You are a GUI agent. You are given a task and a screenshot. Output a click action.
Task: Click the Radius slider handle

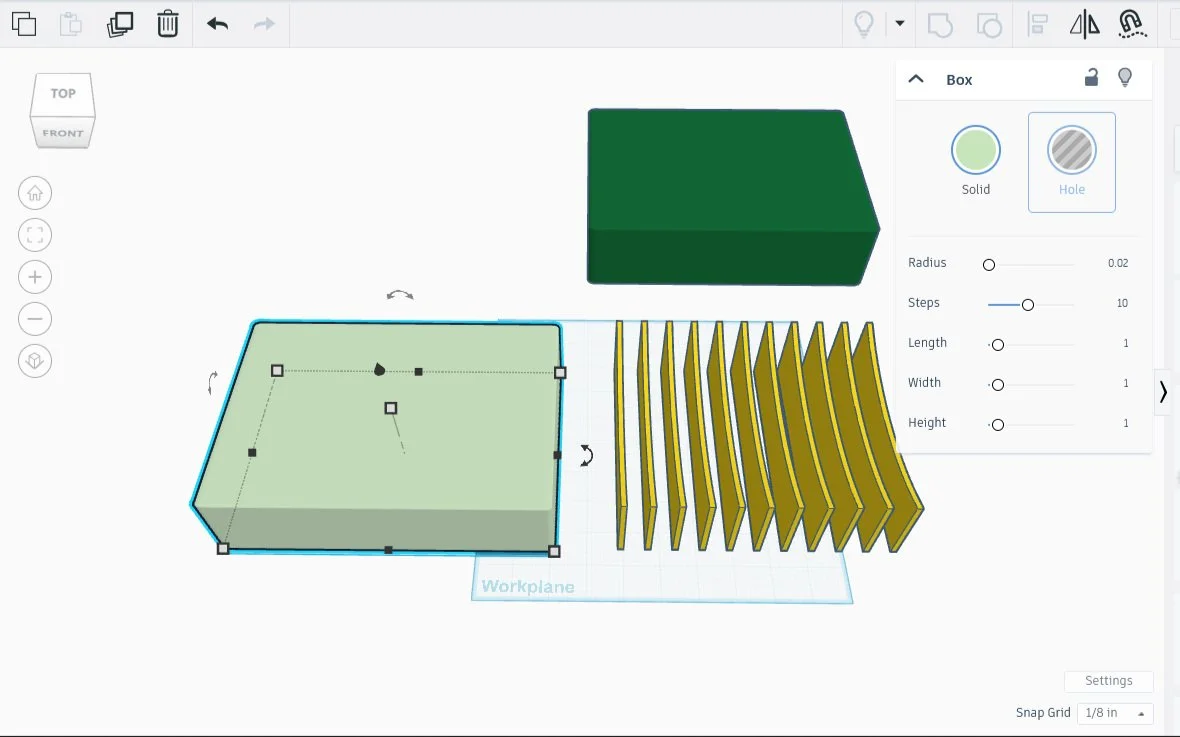[x=989, y=265]
